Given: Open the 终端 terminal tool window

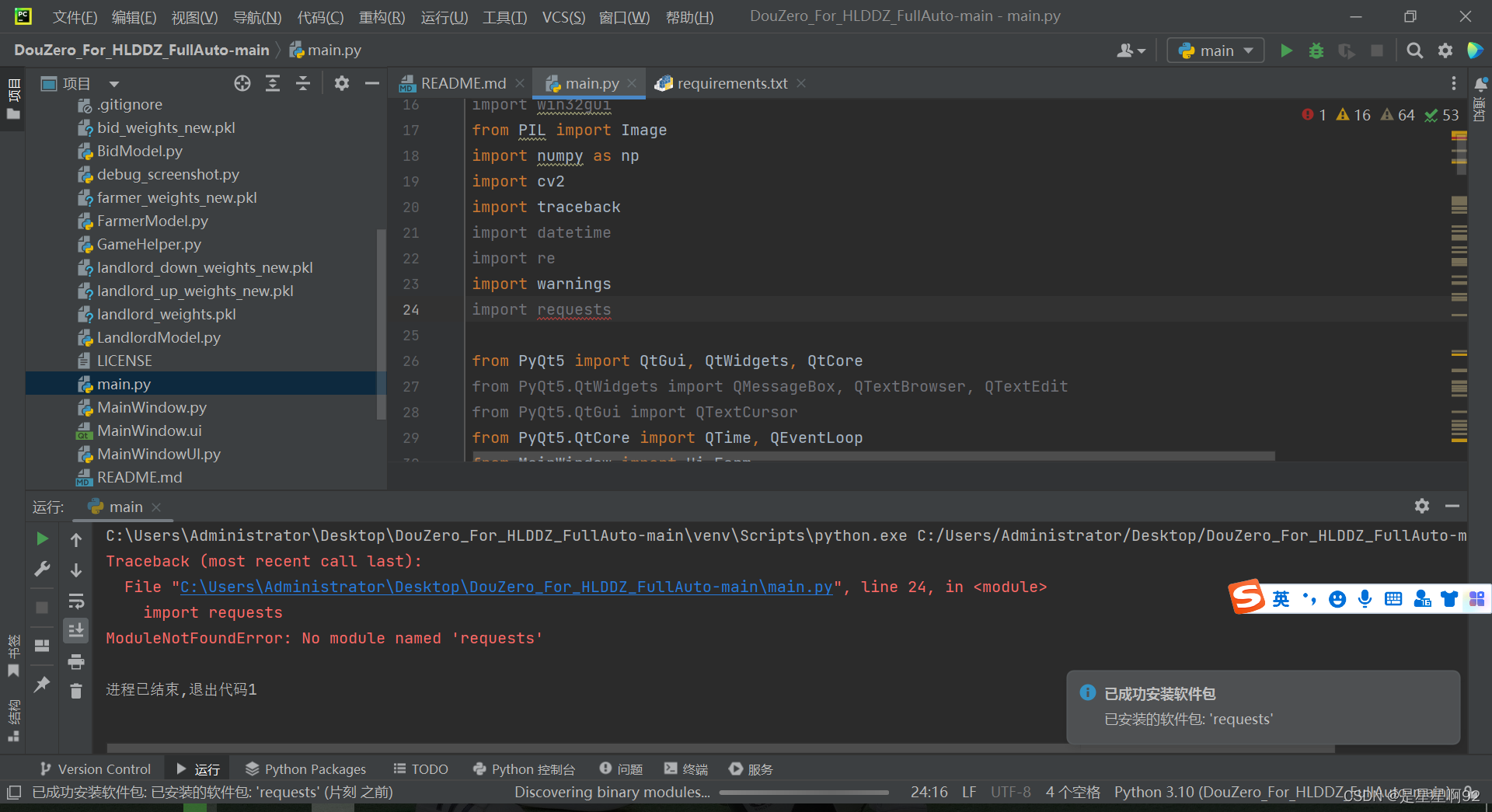Looking at the screenshot, I should tap(685, 768).
